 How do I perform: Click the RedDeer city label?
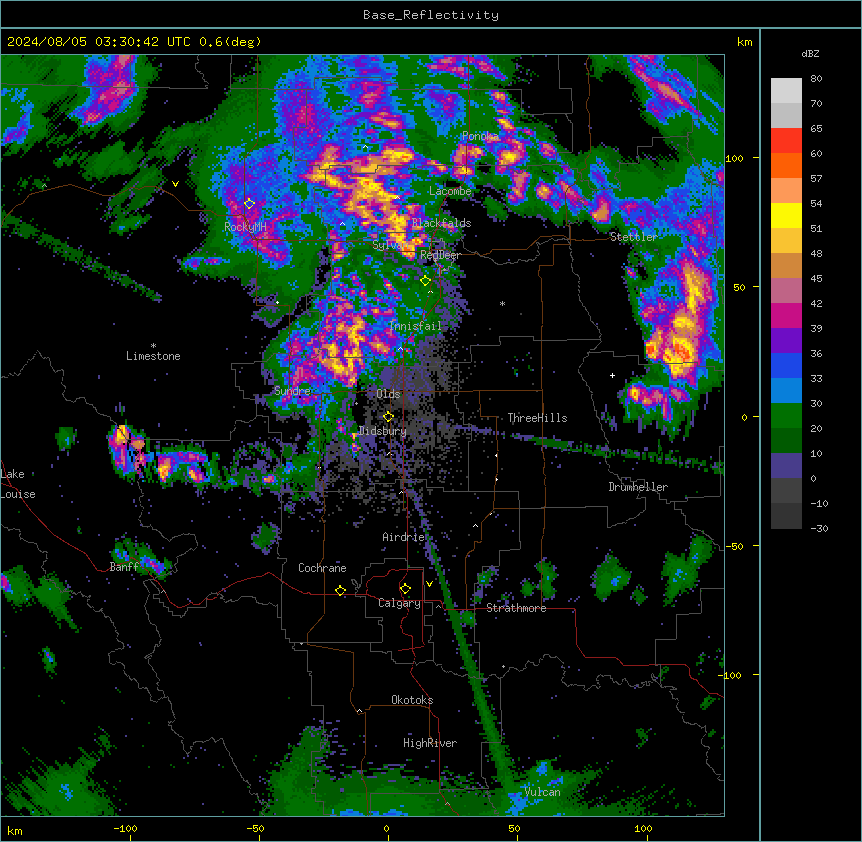440,255
